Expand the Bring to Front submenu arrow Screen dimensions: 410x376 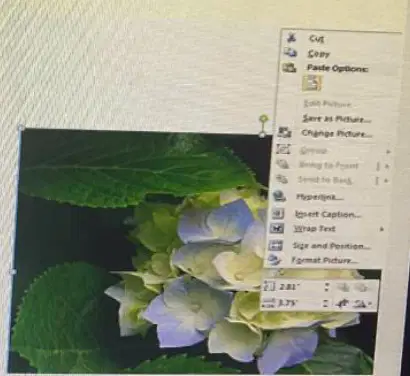(x=388, y=166)
